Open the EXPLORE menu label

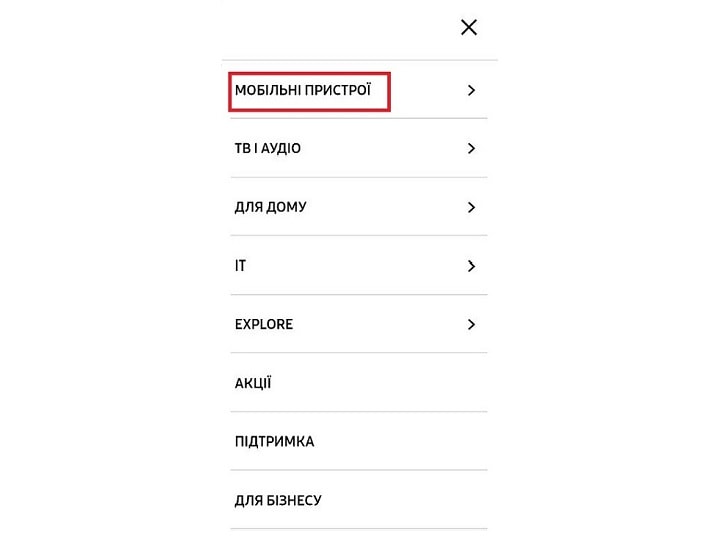pos(264,324)
